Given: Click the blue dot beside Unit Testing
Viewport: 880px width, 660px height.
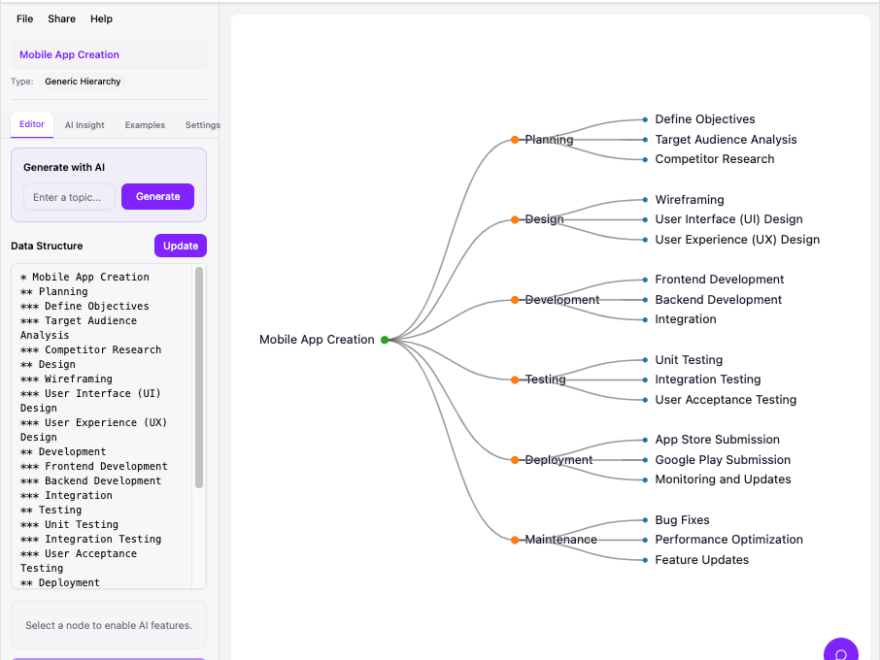Looking at the screenshot, I should pos(644,359).
